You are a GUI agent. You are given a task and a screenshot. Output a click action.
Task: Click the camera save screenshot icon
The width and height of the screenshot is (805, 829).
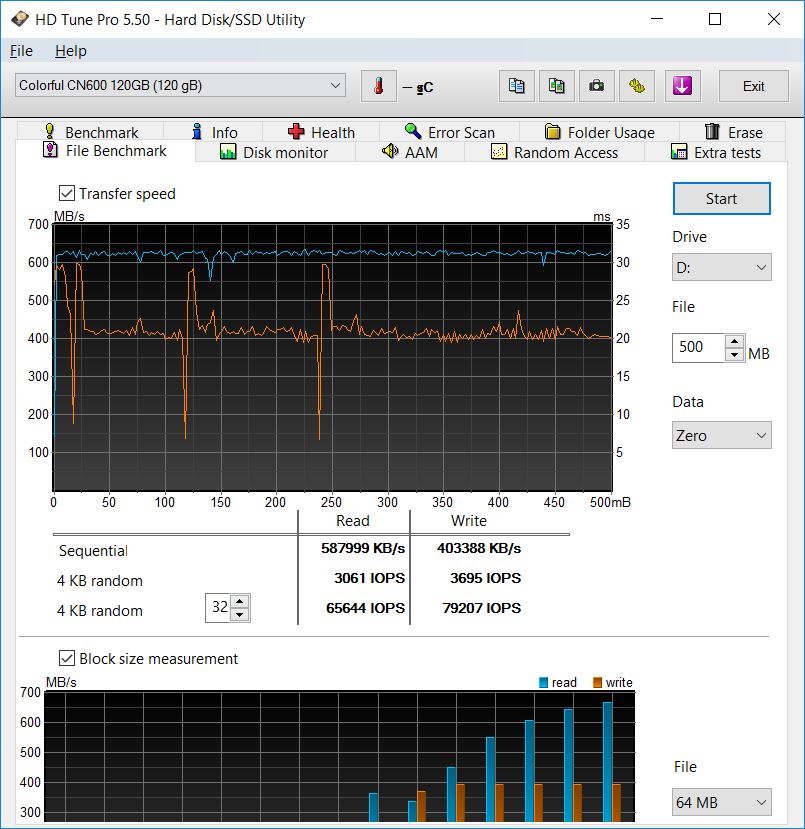pyautogui.click(x=596, y=86)
